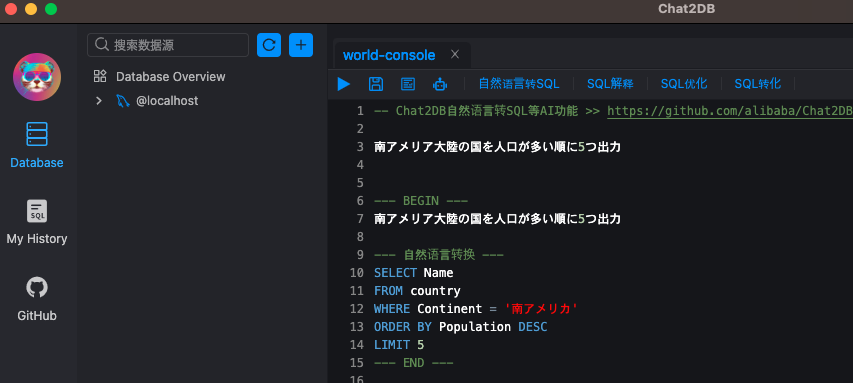Click the SQL优化 button
Viewport: 853px width, 383px height.
pos(684,84)
